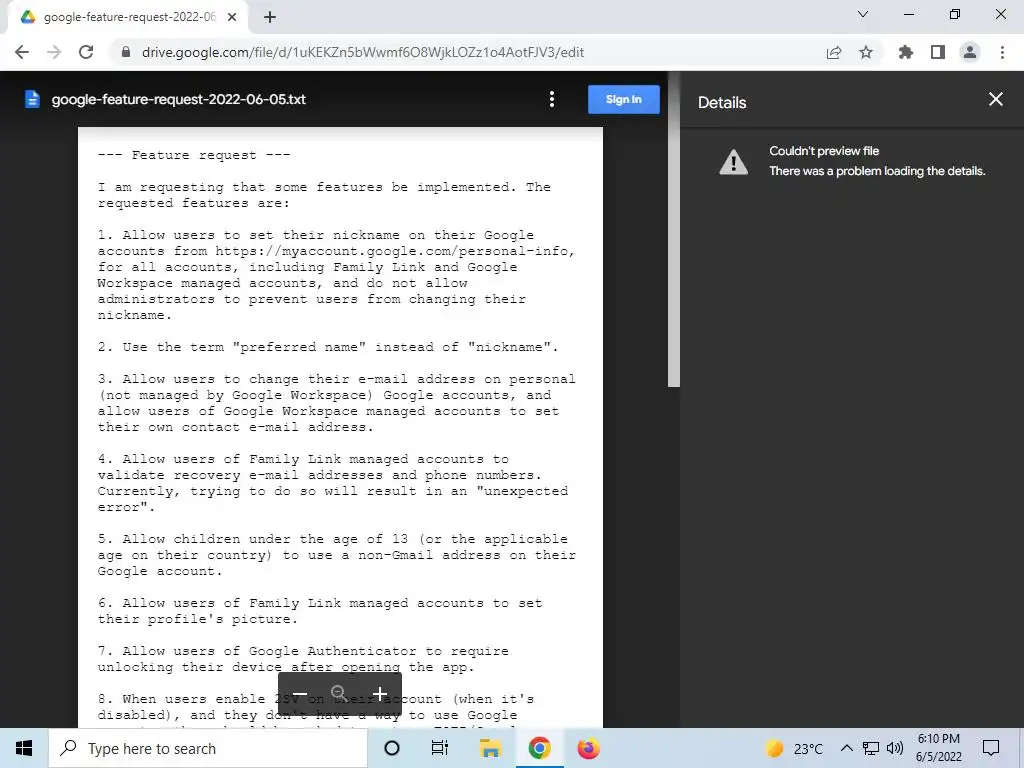The height and width of the screenshot is (768, 1024).
Task: Launch Firefox from the taskbar
Action: pyautogui.click(x=588, y=748)
